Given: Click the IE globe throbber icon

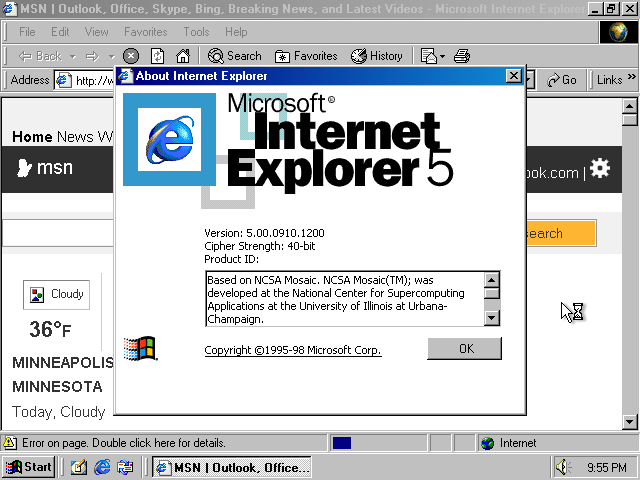Looking at the screenshot, I should click(x=618, y=32).
